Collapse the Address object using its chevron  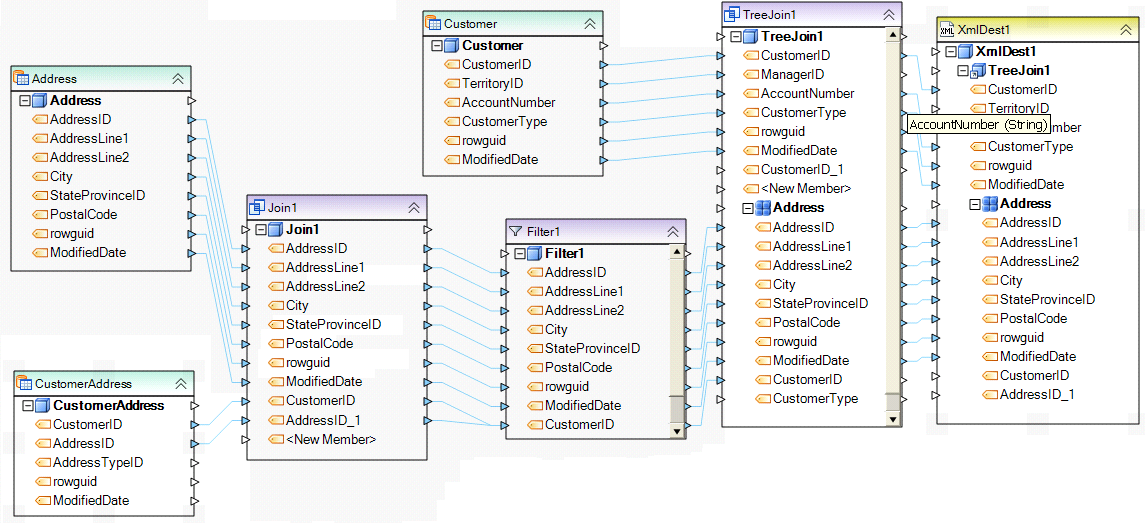point(178,78)
